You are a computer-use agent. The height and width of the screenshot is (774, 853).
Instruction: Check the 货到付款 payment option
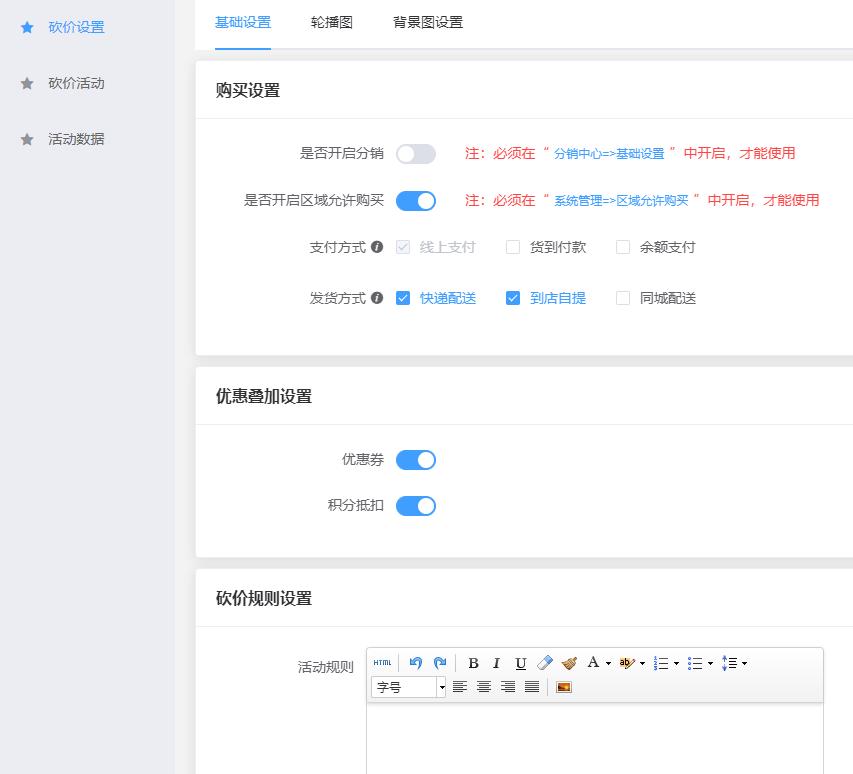[x=512, y=247]
